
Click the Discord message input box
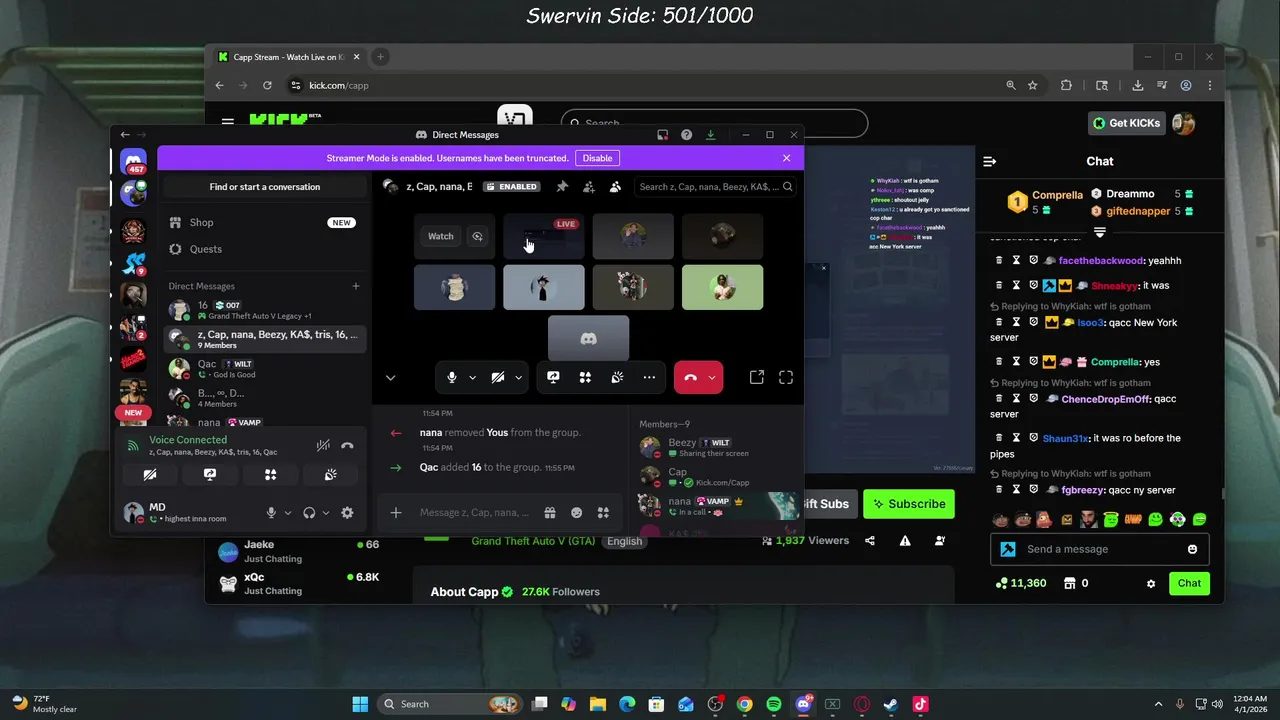click(475, 513)
